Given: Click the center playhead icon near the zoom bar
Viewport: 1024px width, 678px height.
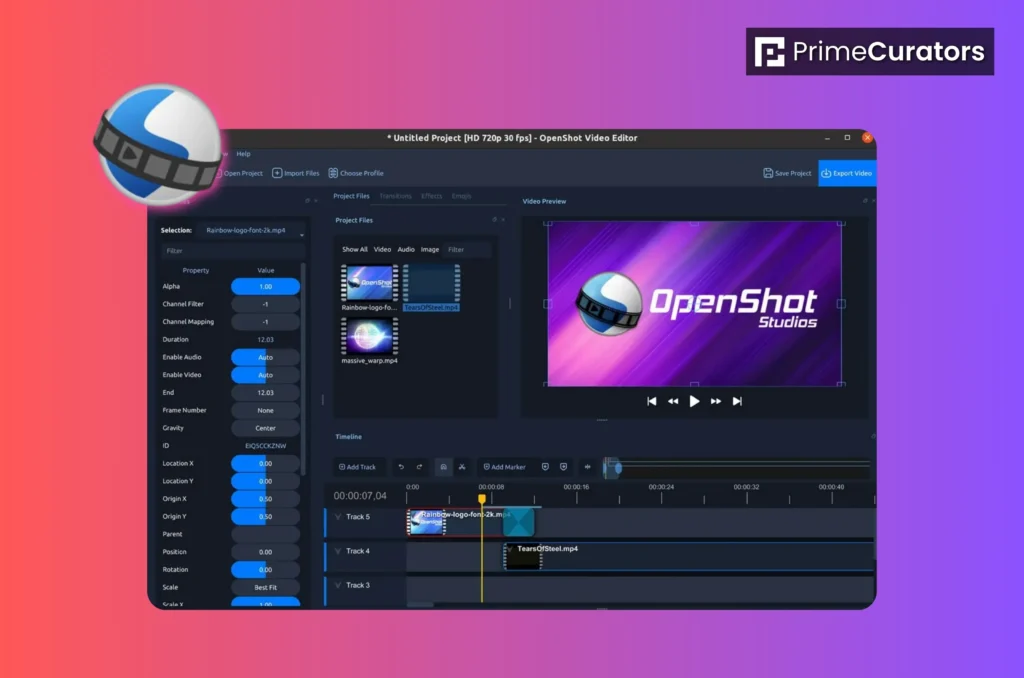Looking at the screenshot, I should point(588,467).
